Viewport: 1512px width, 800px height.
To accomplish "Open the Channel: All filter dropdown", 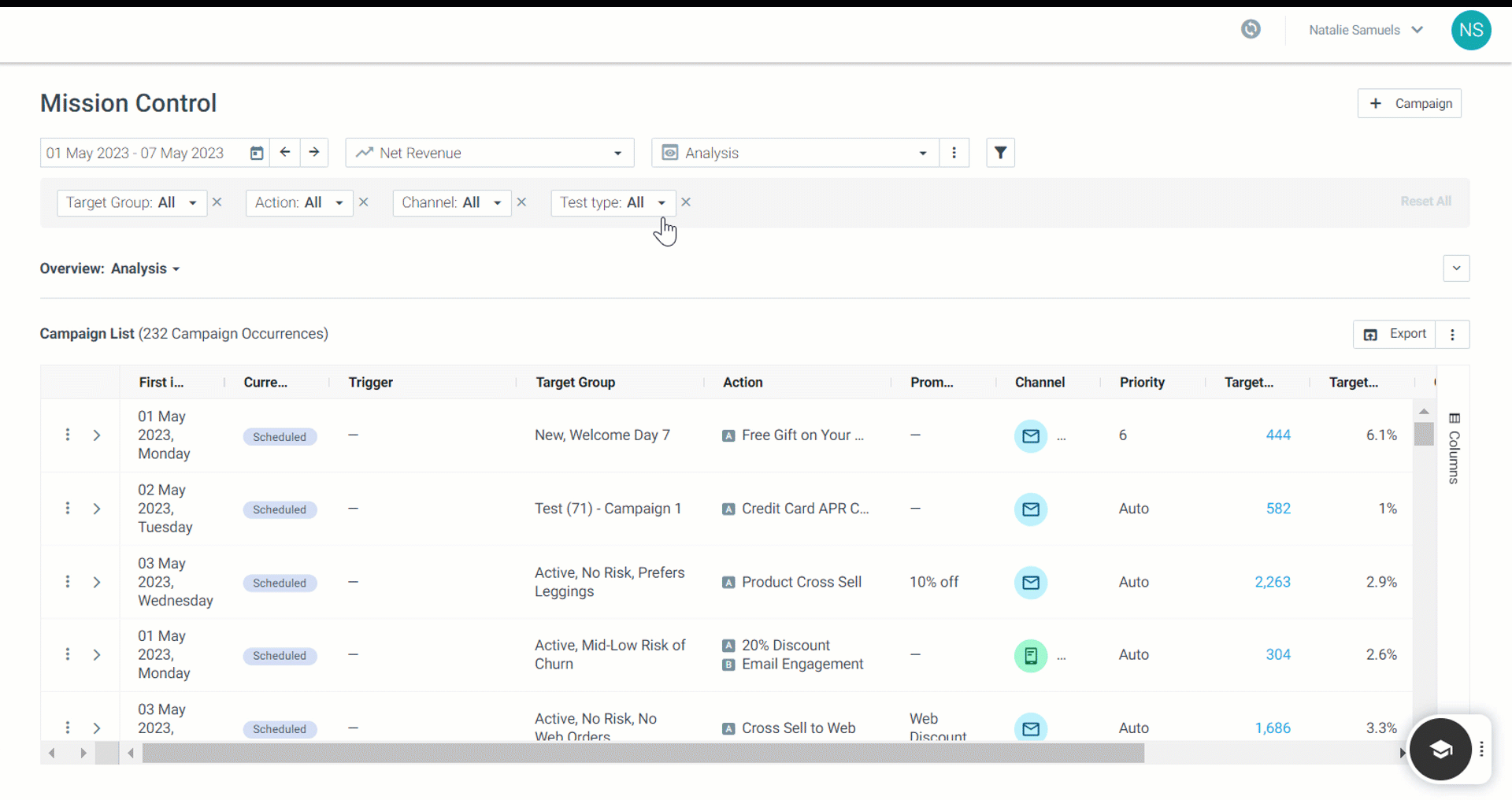I will 452,202.
